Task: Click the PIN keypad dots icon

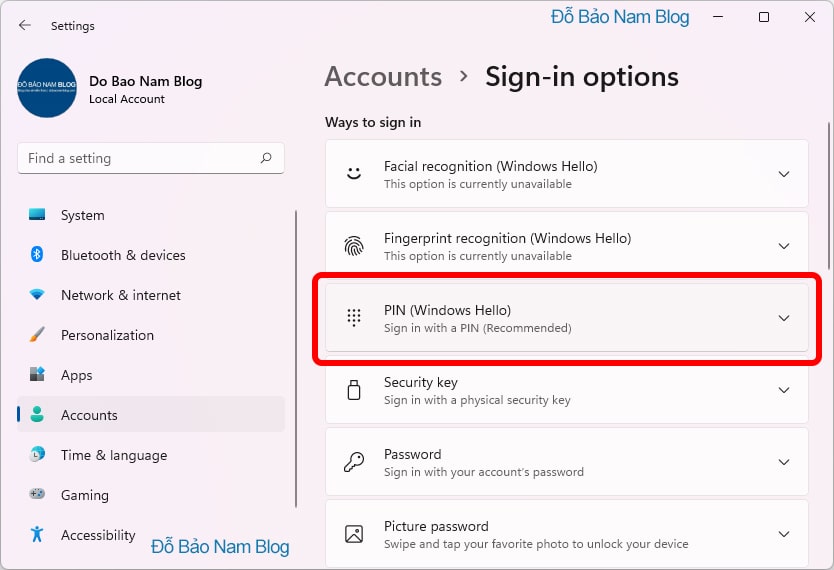Action: [354, 317]
